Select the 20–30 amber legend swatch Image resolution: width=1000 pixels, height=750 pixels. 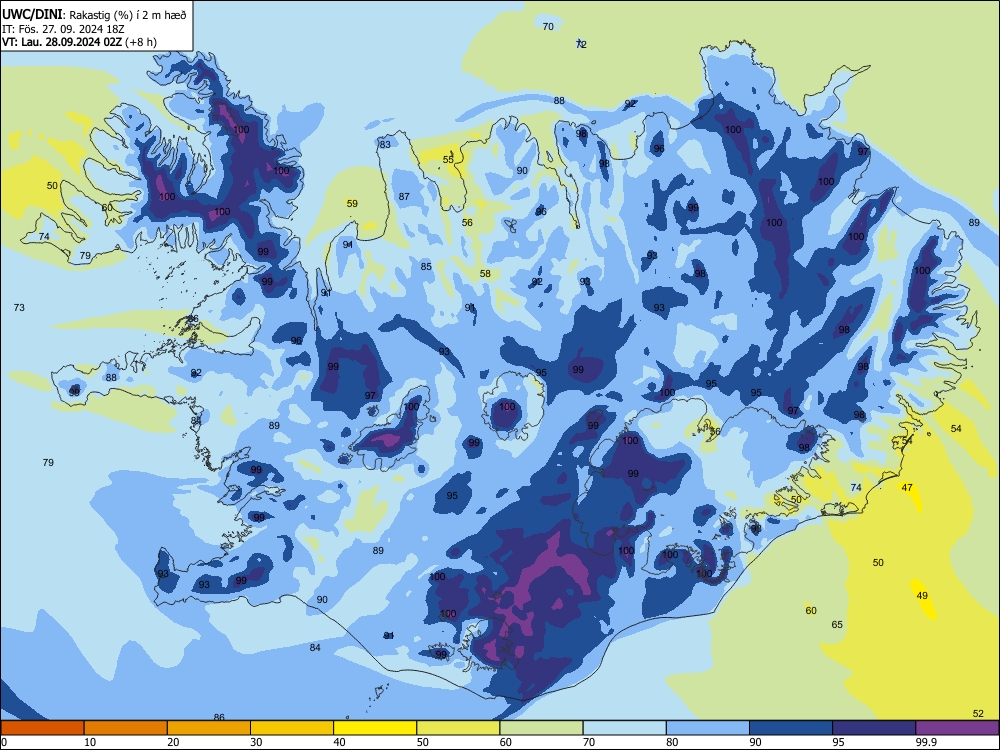(209, 728)
